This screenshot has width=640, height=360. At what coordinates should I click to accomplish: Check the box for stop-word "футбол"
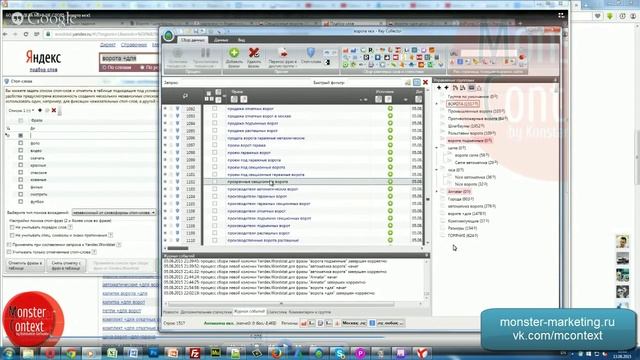(20, 202)
